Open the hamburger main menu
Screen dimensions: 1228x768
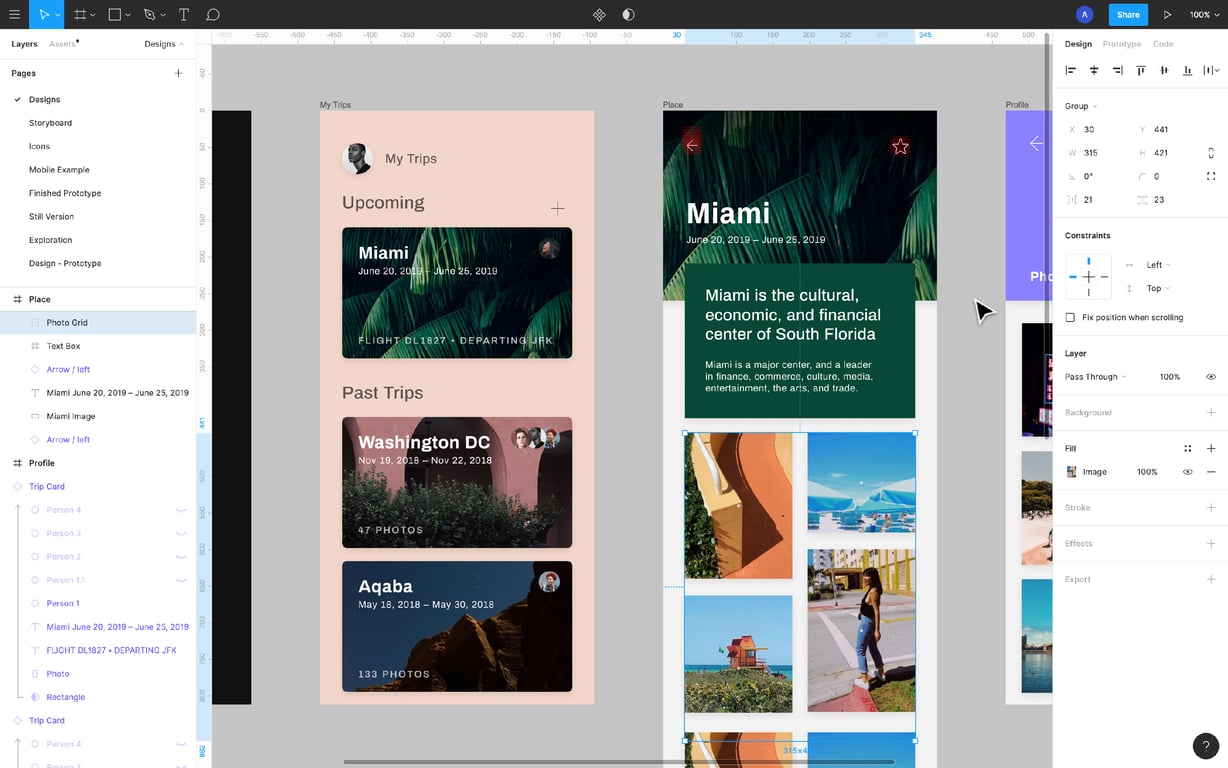pyautogui.click(x=14, y=15)
